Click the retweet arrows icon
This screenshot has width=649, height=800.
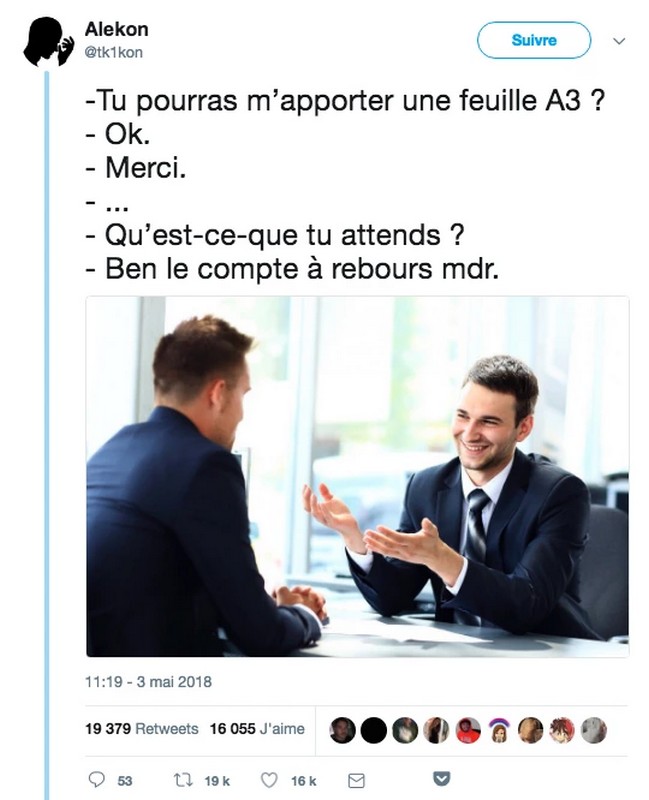(183, 780)
